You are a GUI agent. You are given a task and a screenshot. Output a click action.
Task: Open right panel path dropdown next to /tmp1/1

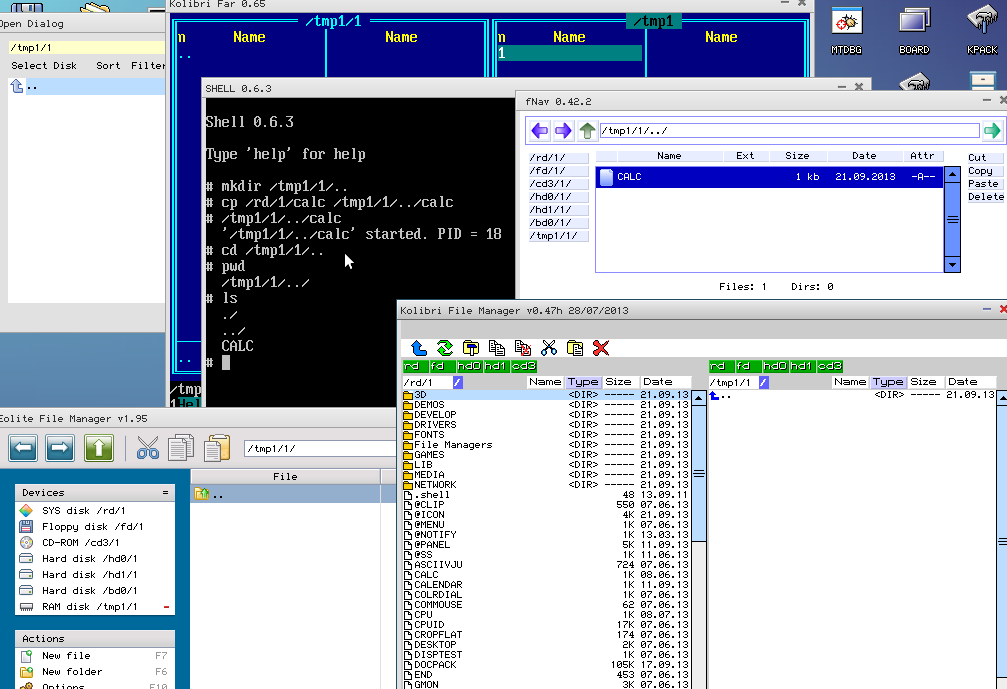[764, 382]
